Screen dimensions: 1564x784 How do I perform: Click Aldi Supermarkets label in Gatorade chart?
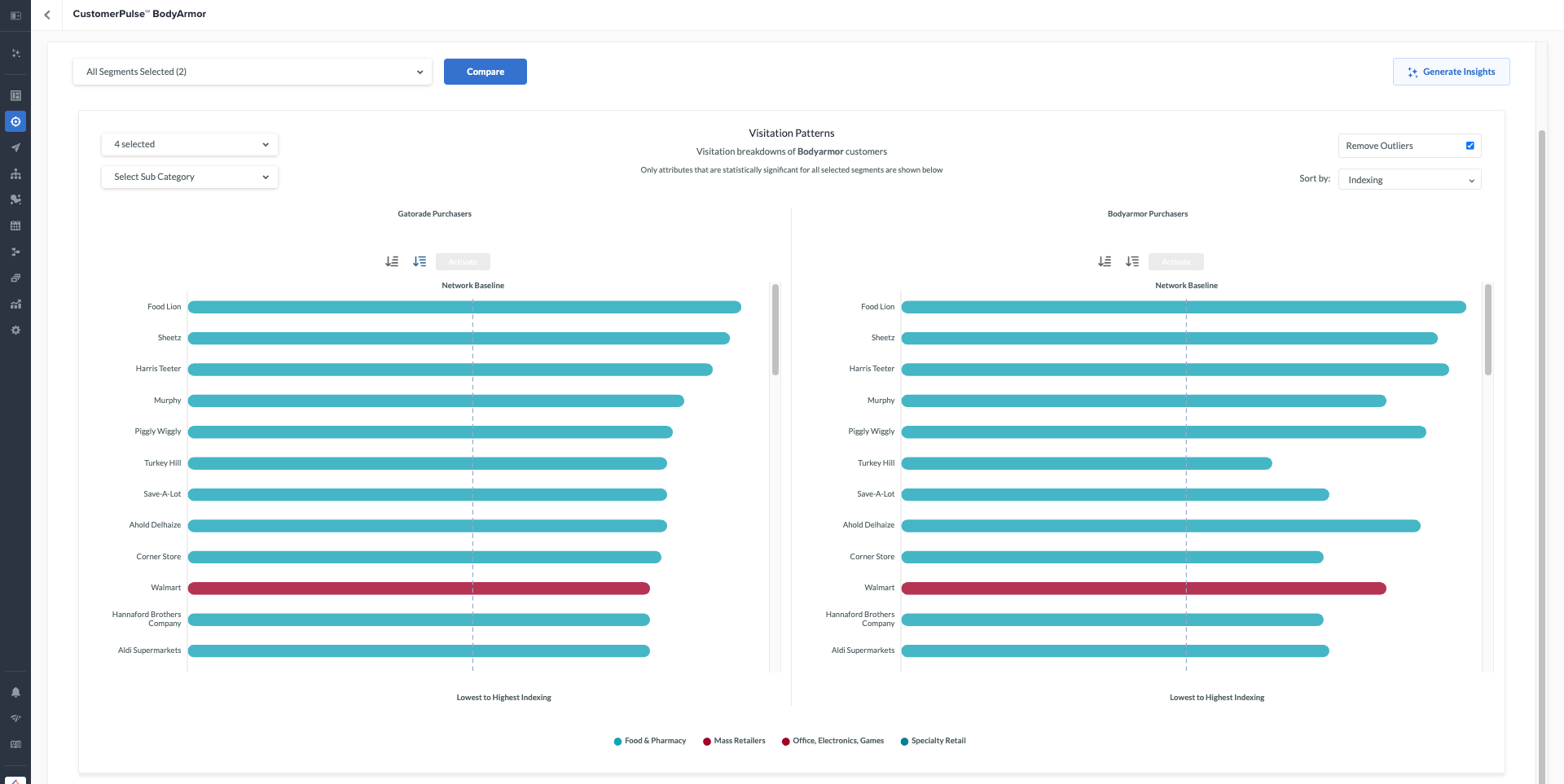point(149,650)
